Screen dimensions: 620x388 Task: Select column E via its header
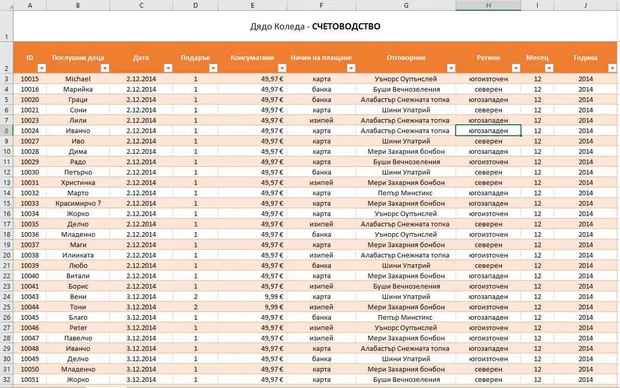tap(252, 5)
